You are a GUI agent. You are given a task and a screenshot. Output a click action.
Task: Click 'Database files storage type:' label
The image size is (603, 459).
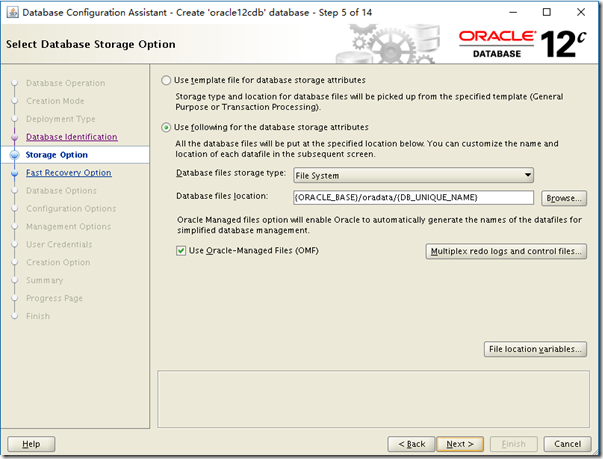231,173
